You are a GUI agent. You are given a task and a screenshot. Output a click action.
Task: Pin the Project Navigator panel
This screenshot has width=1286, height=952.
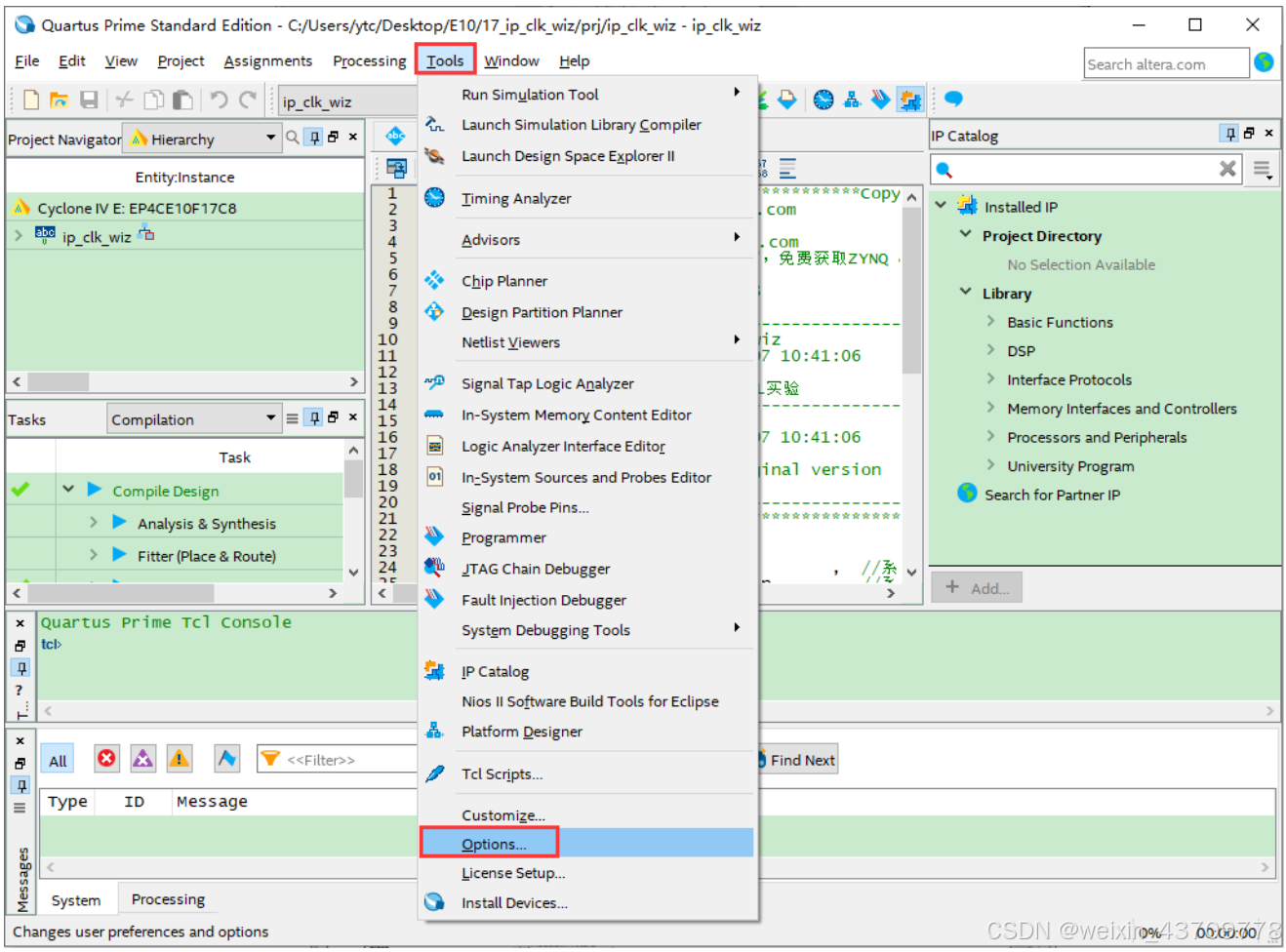pyautogui.click(x=314, y=138)
